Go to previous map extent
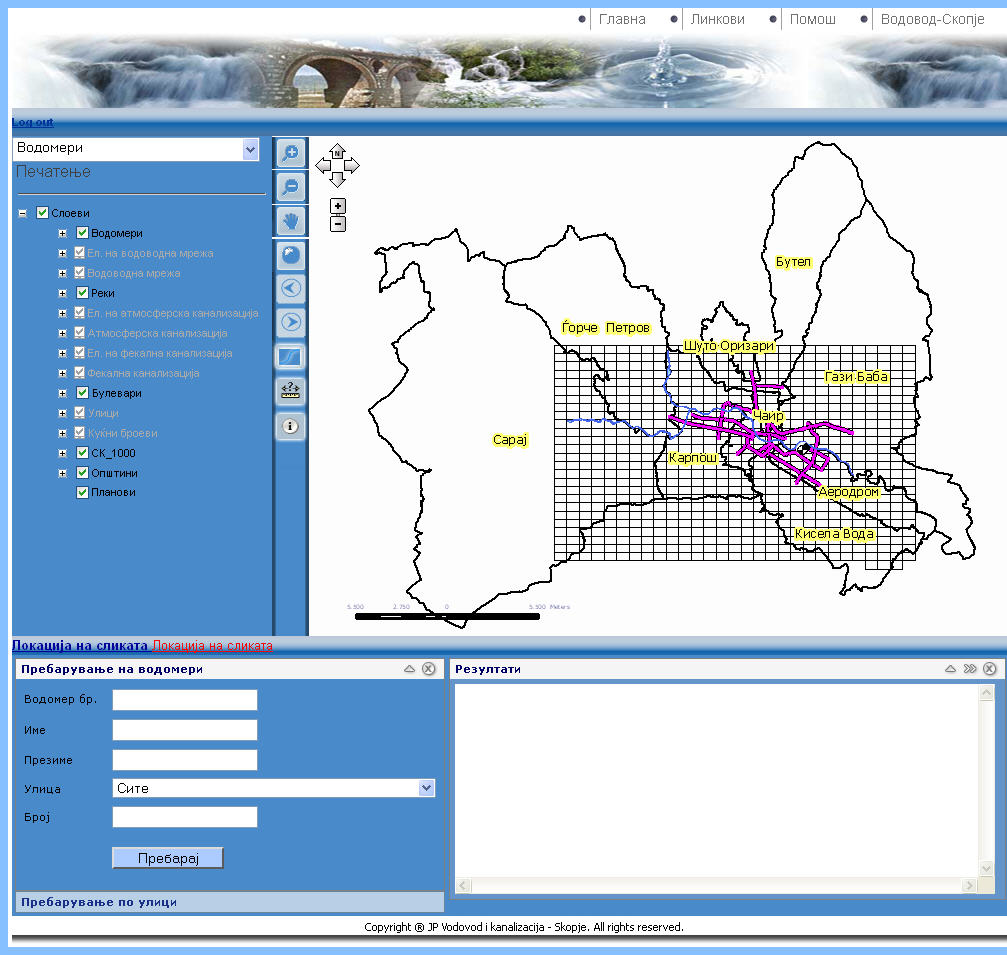Viewport: 1007px width, 955px height. (290, 288)
